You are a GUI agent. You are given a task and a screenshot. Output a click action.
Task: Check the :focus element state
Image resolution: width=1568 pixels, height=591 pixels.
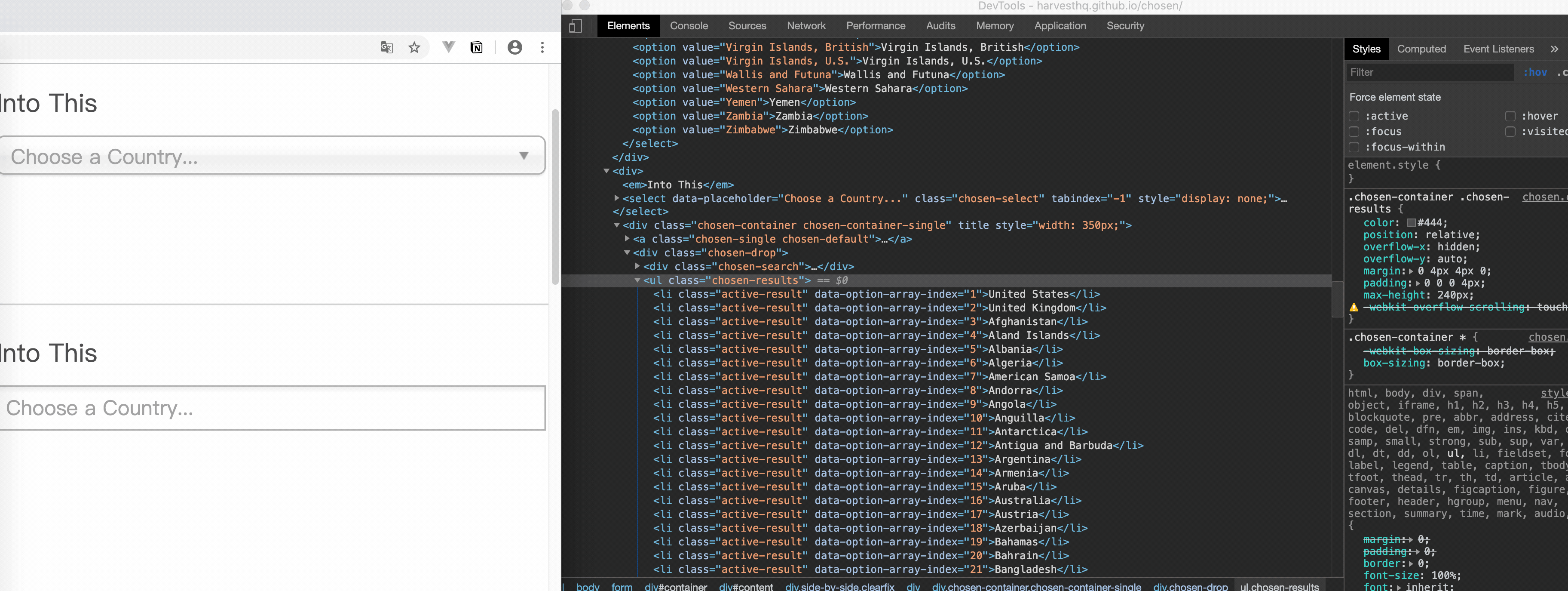1354,132
